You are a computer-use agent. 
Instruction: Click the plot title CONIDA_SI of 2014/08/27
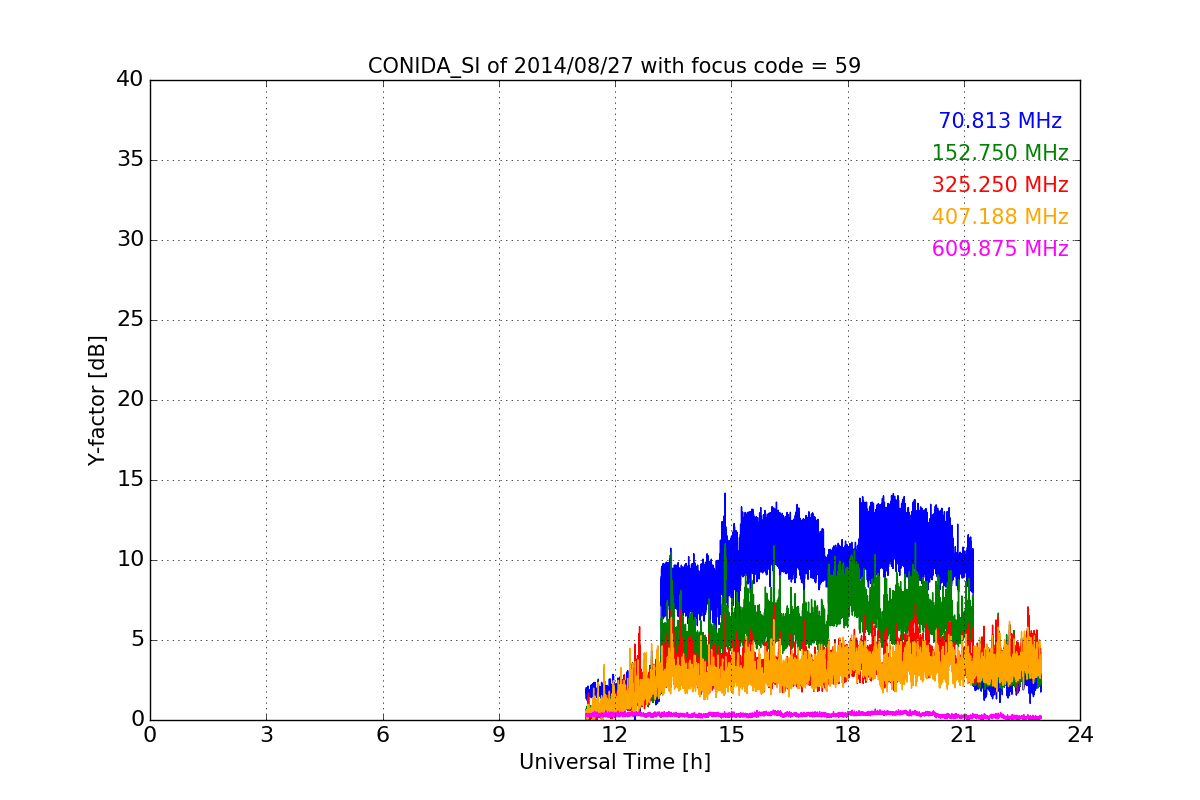(614, 66)
